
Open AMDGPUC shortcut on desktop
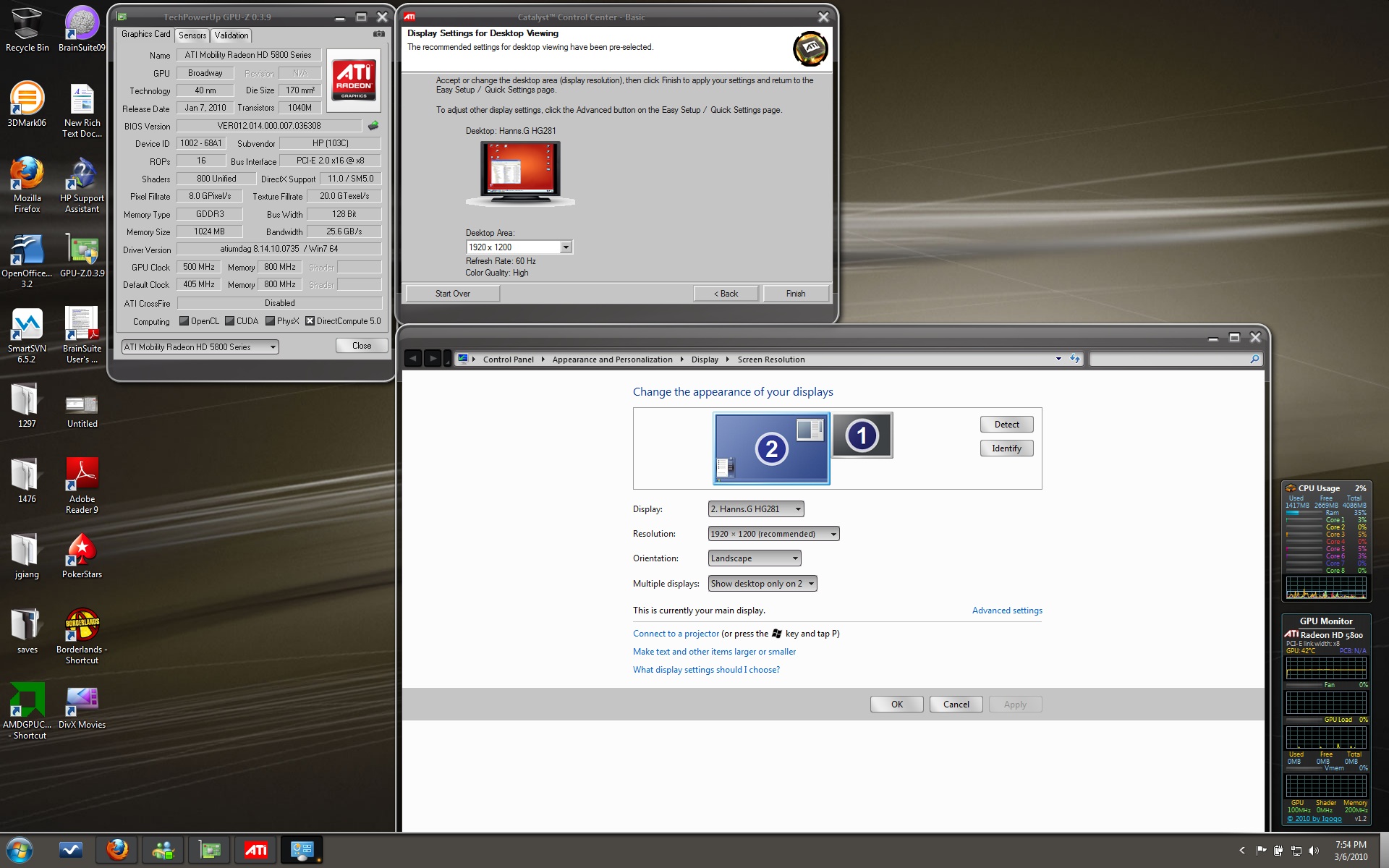(27, 711)
